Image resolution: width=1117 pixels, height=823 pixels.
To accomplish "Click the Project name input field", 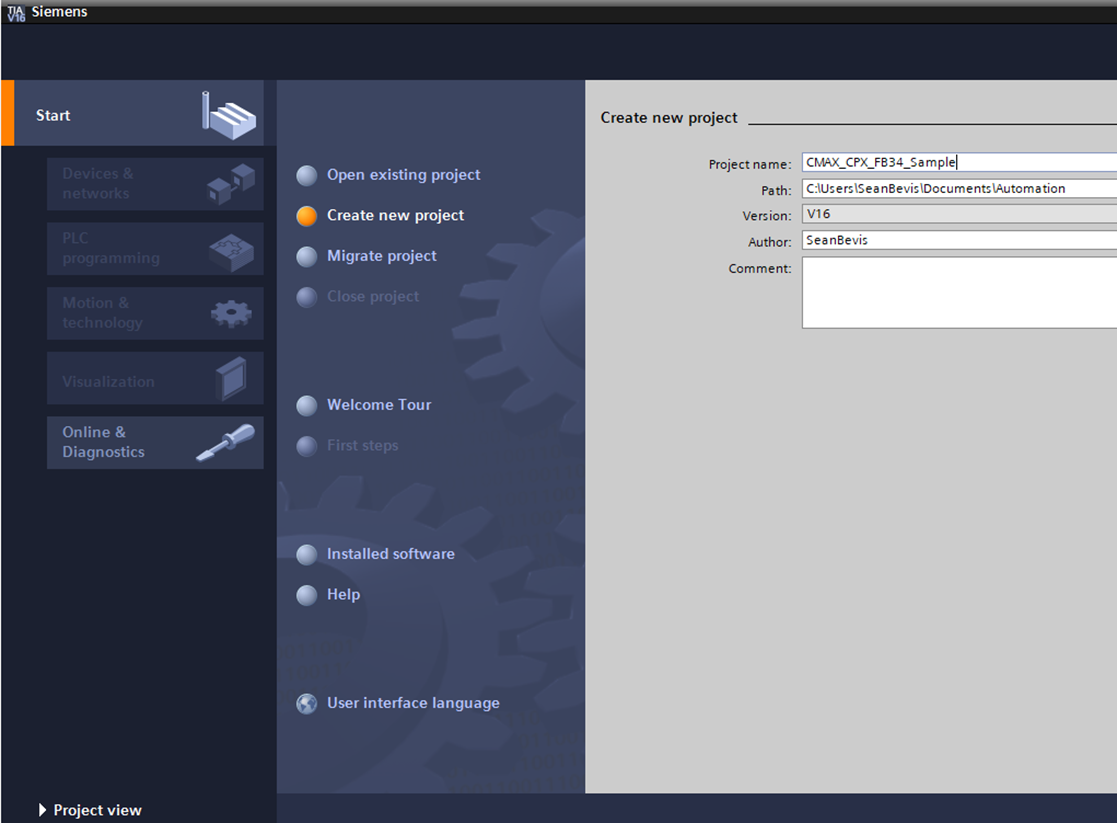I will coord(959,162).
